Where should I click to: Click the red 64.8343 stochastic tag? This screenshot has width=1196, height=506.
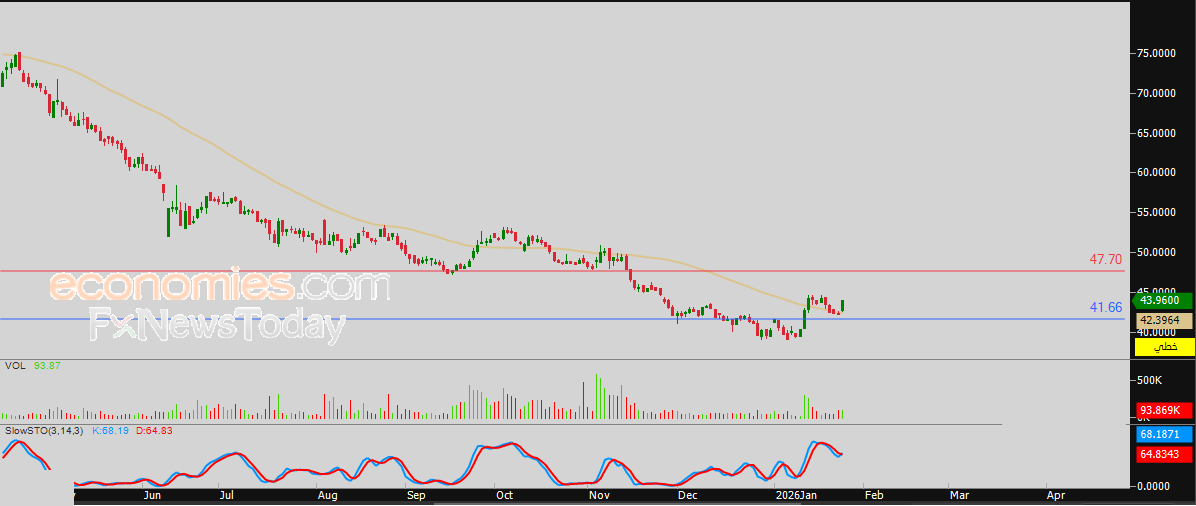[x=1164, y=454]
